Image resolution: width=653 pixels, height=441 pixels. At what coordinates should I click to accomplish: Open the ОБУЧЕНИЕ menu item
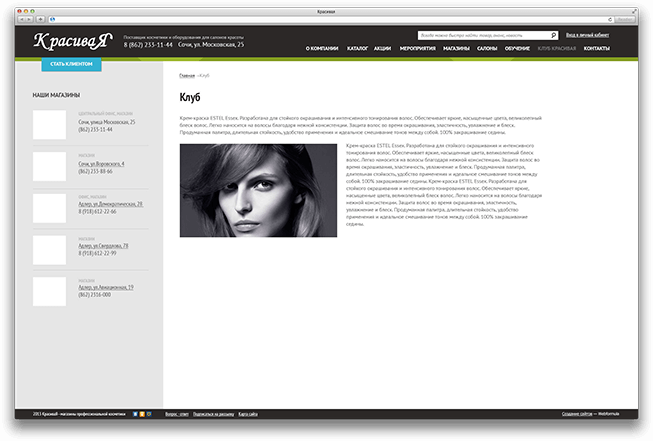(x=517, y=49)
